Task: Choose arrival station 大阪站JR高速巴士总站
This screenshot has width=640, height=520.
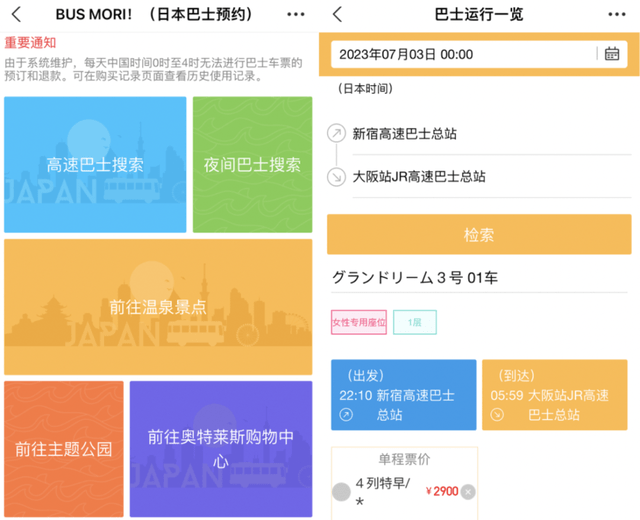Action: pyautogui.click(x=492, y=177)
